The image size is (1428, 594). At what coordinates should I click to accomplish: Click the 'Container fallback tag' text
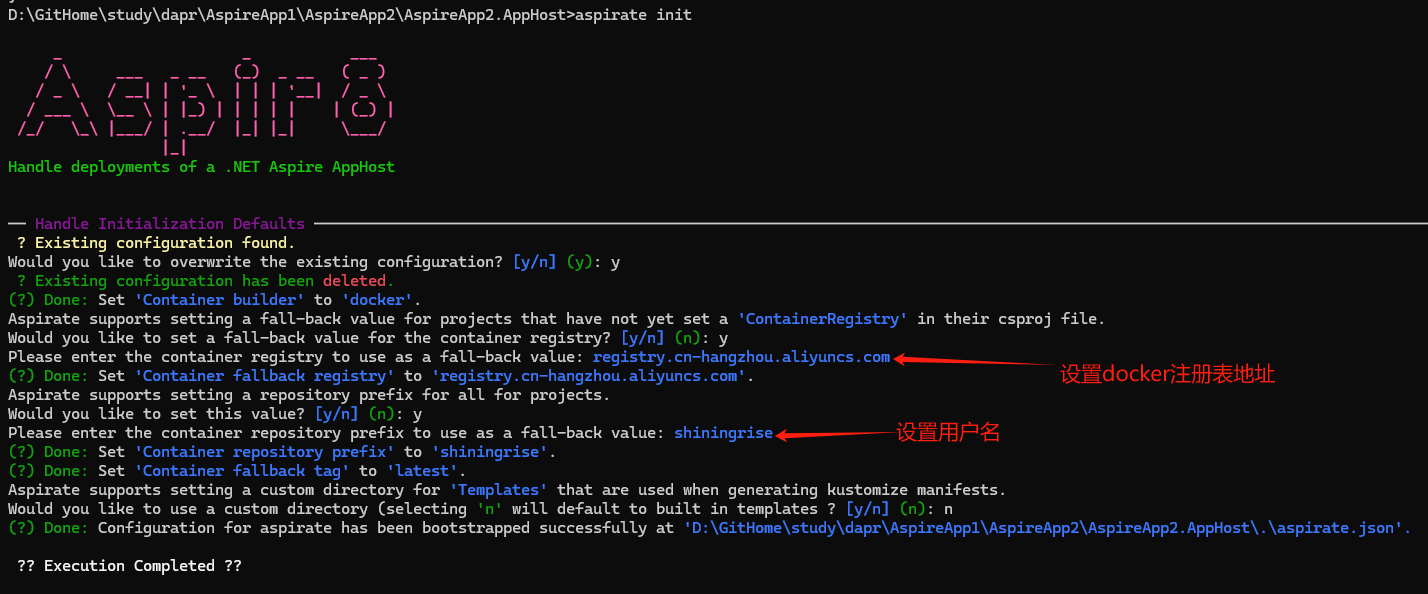(242, 471)
